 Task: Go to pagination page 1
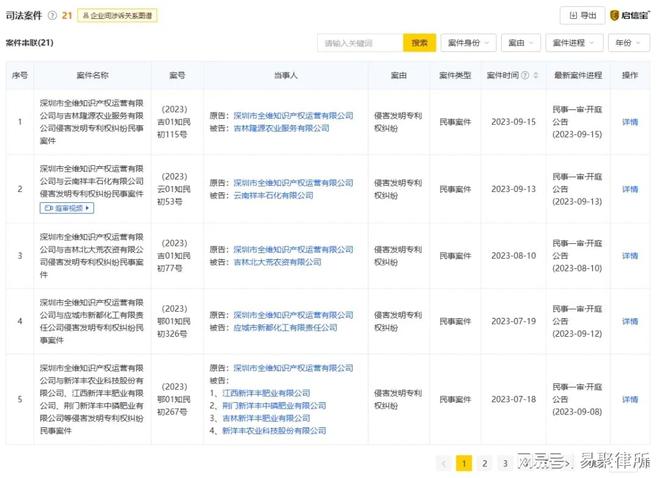(464, 463)
